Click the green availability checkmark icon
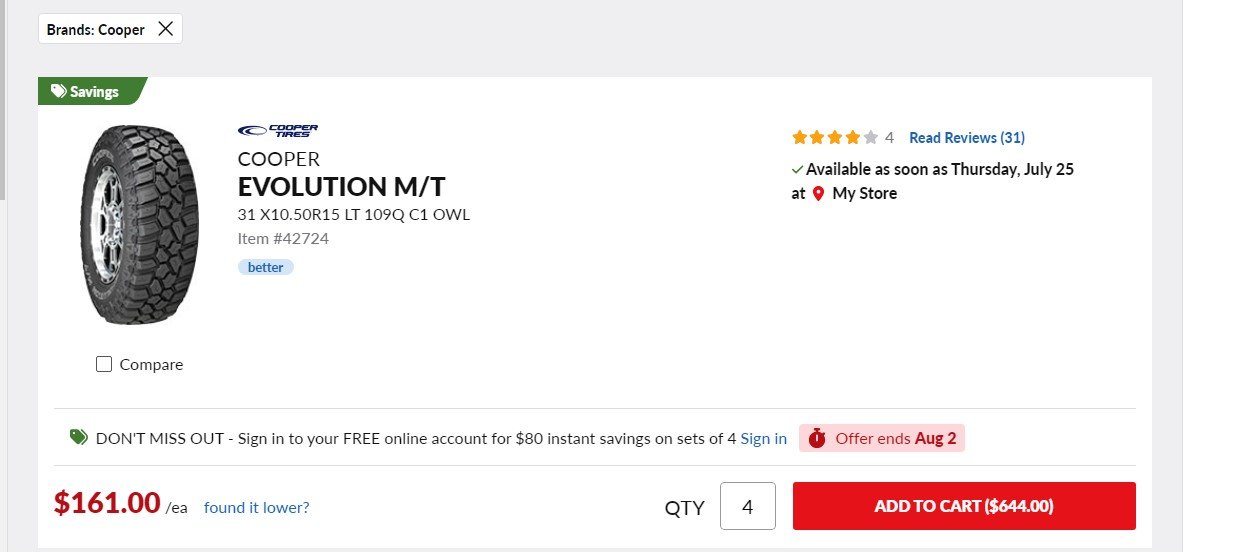This screenshot has width=1242, height=552. click(797, 170)
